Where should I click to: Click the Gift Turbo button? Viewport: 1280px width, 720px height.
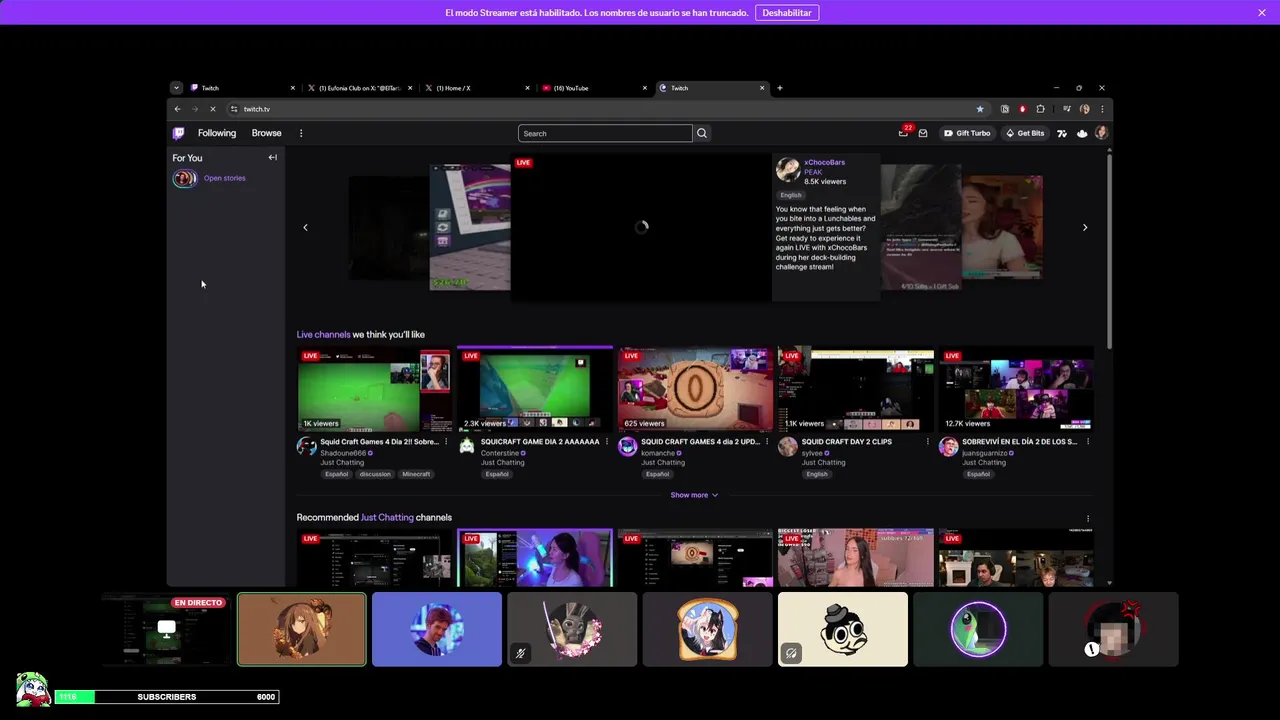967,133
